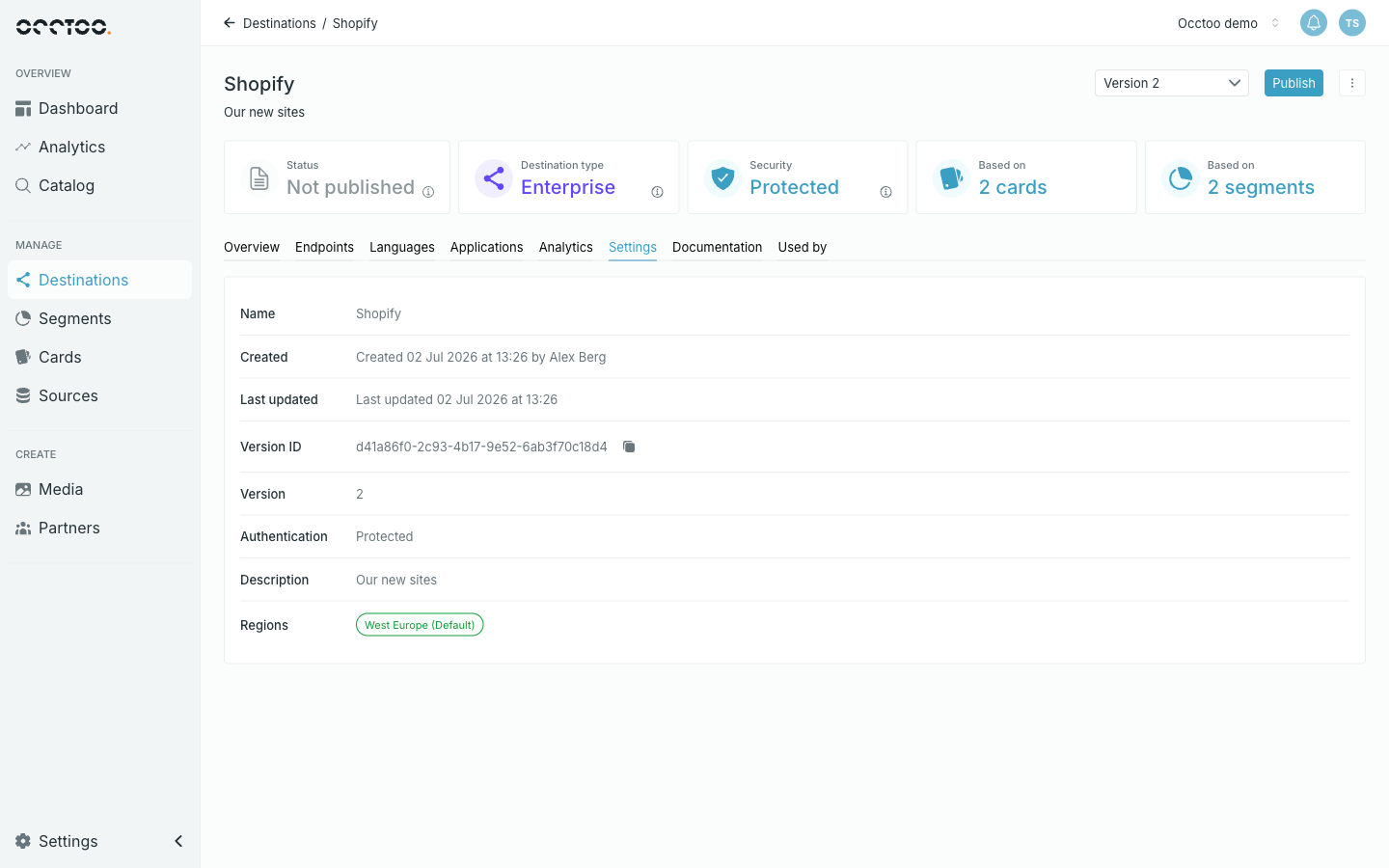The height and width of the screenshot is (868, 1389).
Task: Click the Security info icon
Action: (885, 192)
